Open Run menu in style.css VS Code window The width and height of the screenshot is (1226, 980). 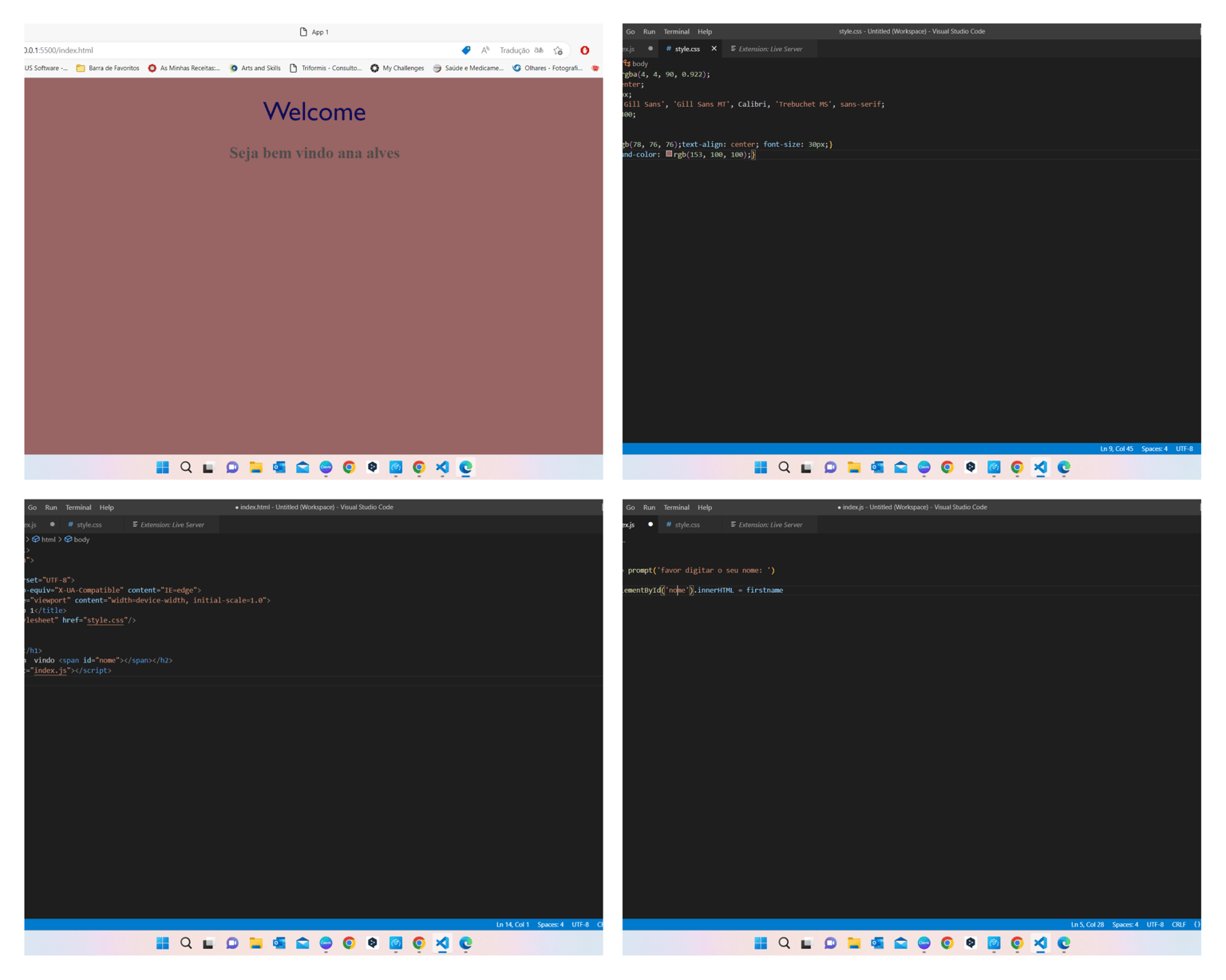pos(649,32)
